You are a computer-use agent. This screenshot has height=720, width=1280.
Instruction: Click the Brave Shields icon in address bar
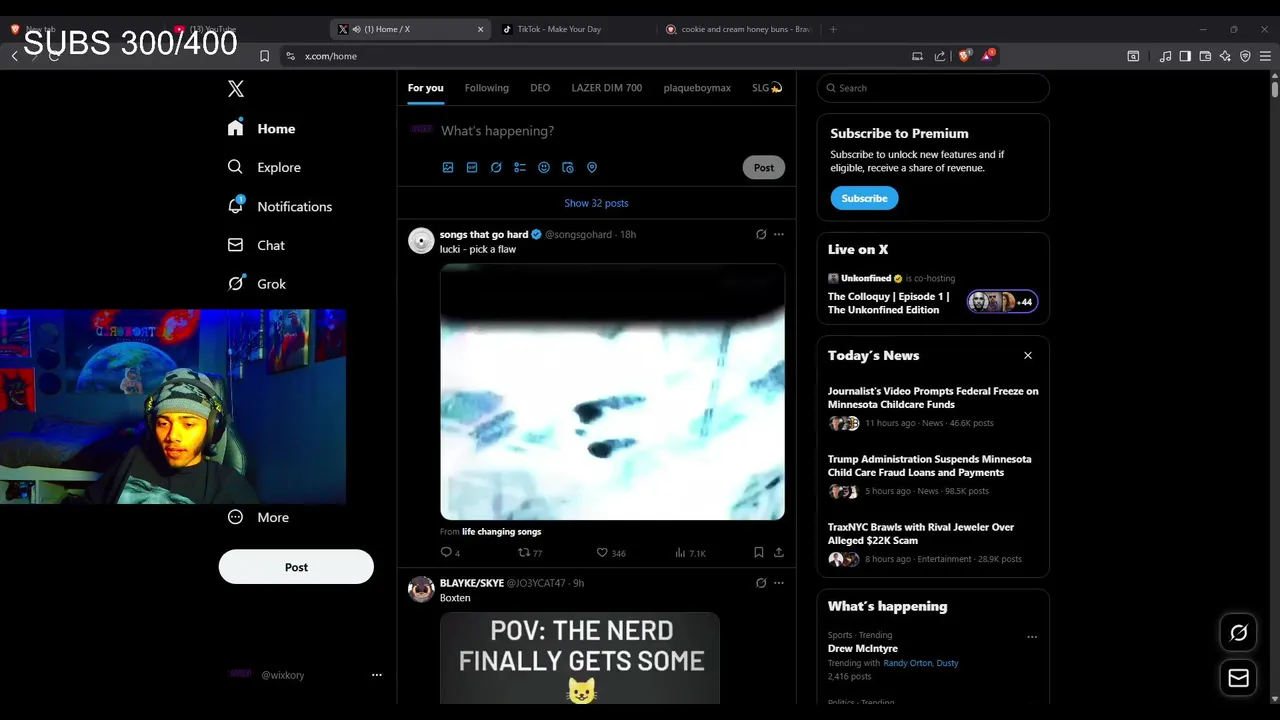(x=965, y=56)
